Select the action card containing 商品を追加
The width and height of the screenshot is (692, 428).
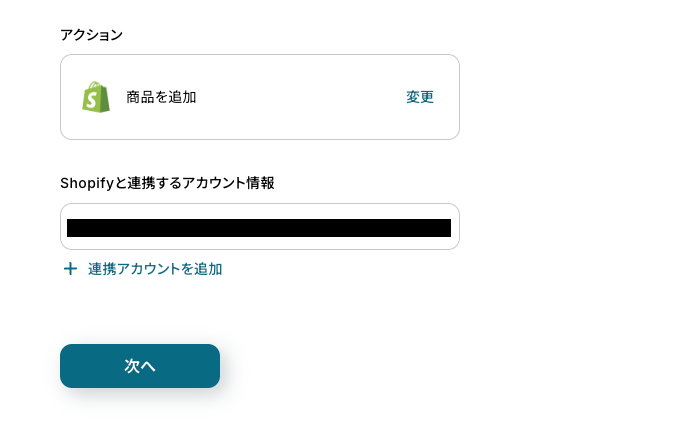[x=259, y=97]
